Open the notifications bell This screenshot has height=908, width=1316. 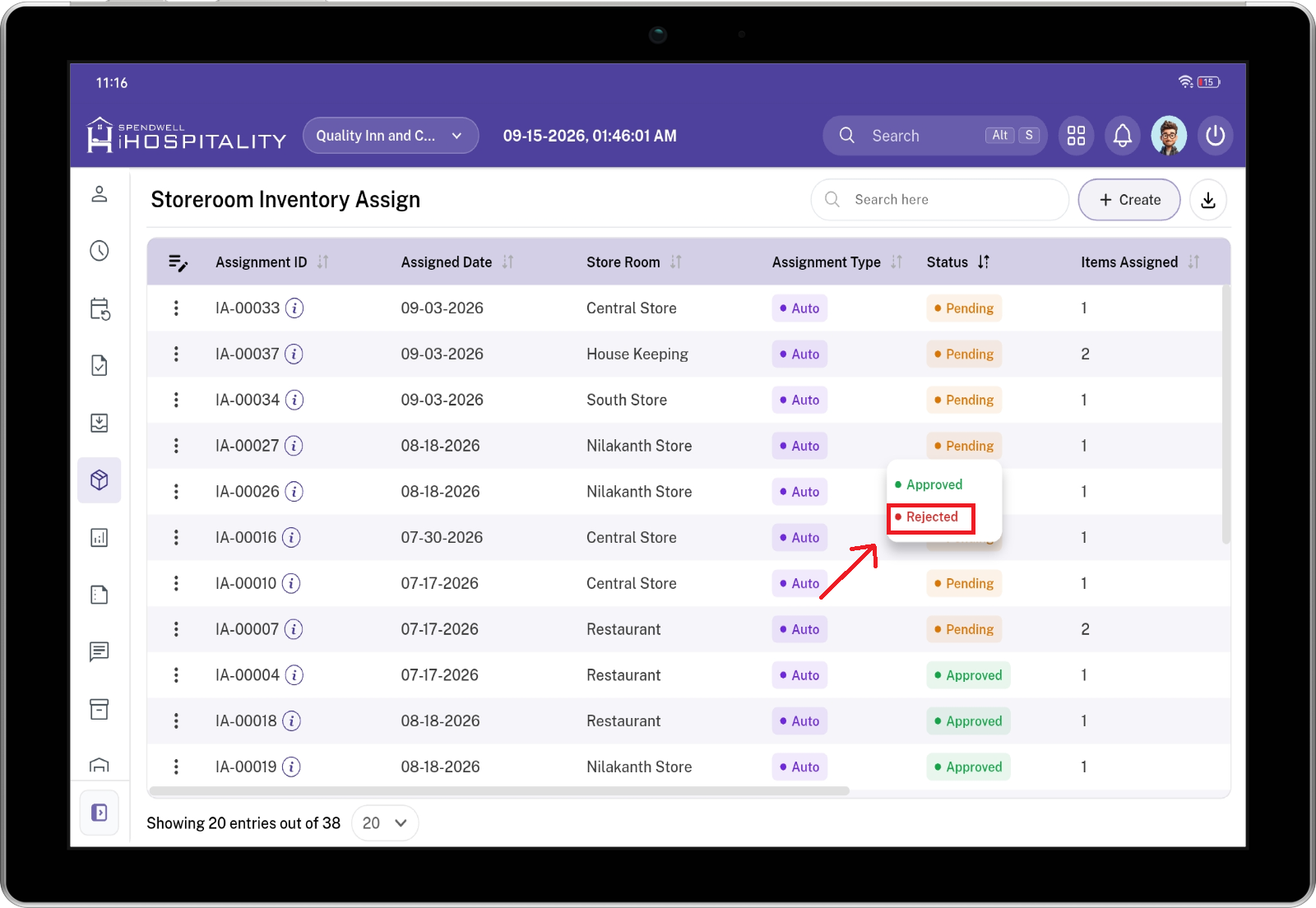point(1122,136)
